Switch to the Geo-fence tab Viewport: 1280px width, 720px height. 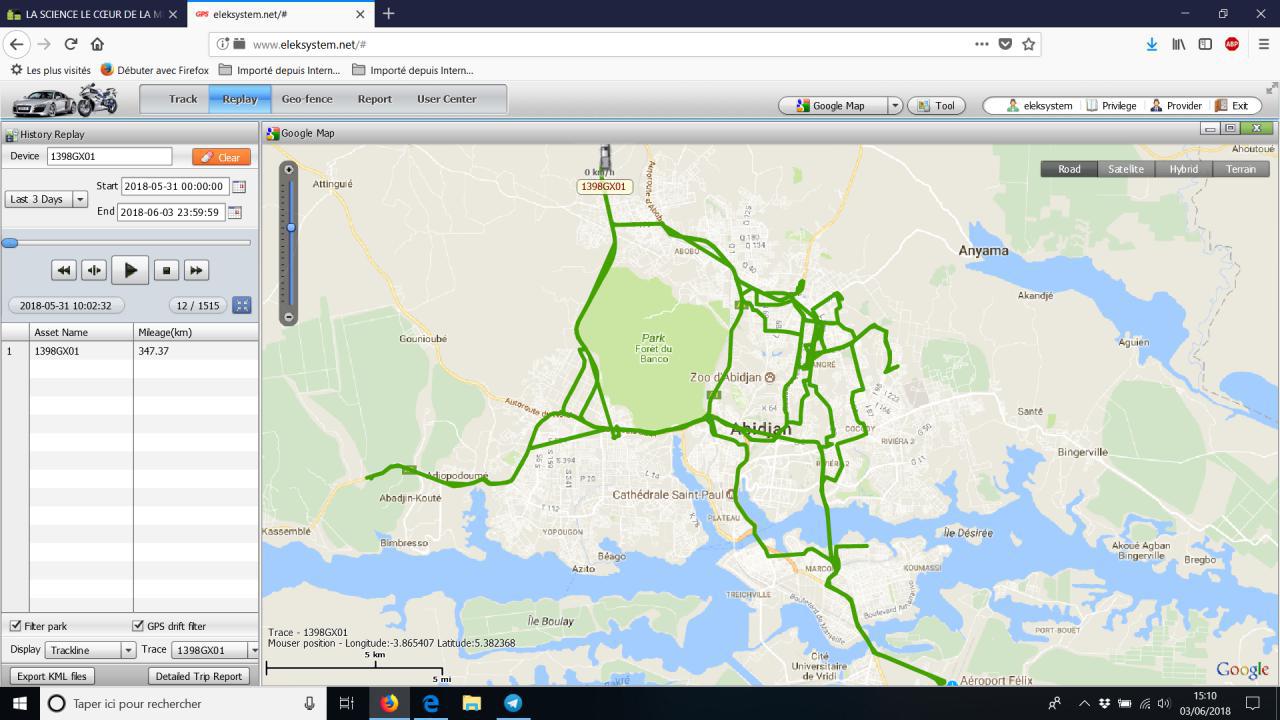click(306, 99)
